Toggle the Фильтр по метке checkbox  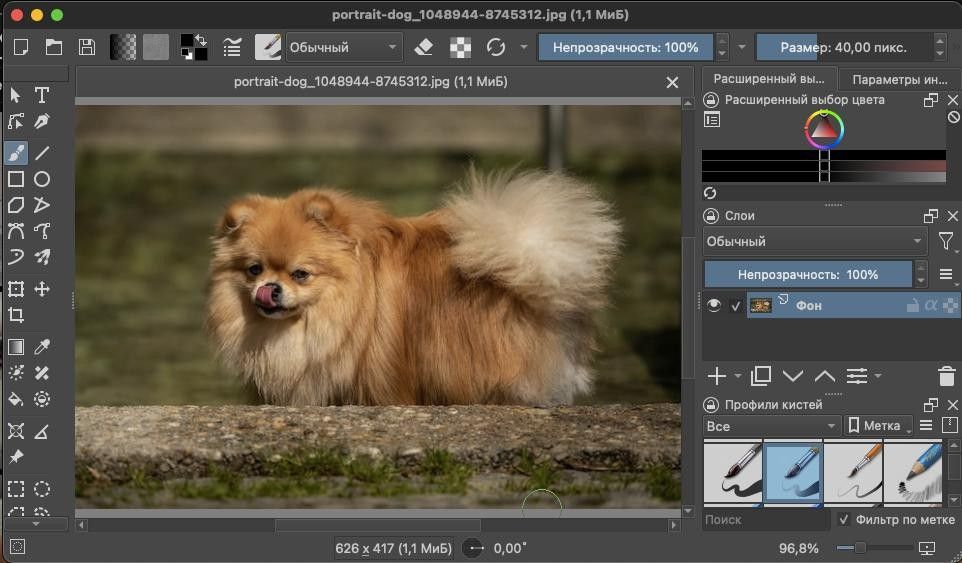point(844,520)
